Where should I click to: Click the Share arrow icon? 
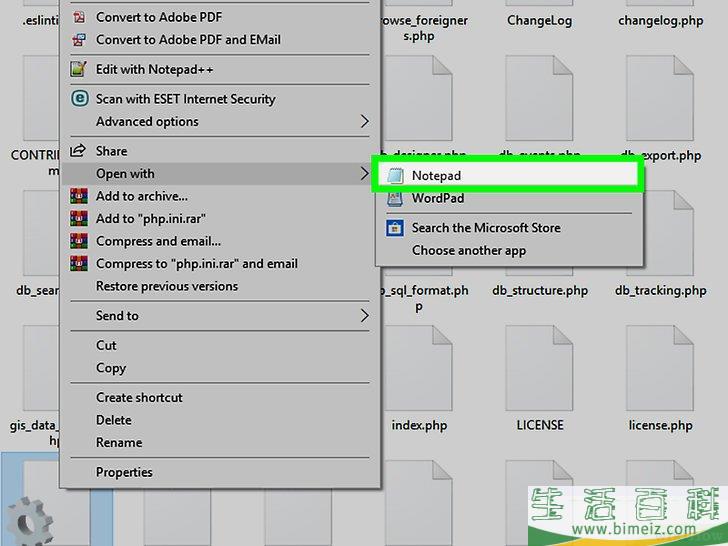coord(78,150)
